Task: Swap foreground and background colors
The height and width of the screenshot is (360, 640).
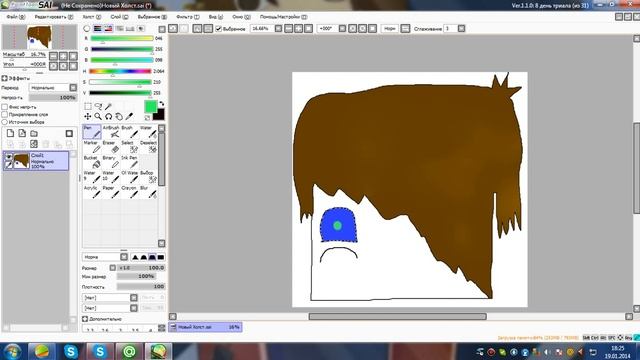Action: pos(162,104)
